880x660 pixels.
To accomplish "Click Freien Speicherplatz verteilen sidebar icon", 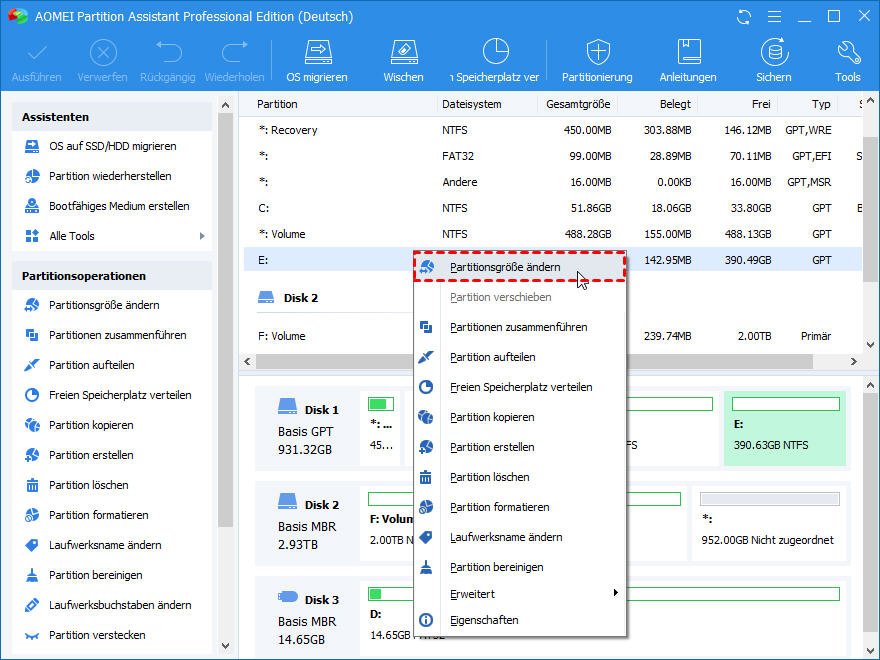I will [32, 395].
